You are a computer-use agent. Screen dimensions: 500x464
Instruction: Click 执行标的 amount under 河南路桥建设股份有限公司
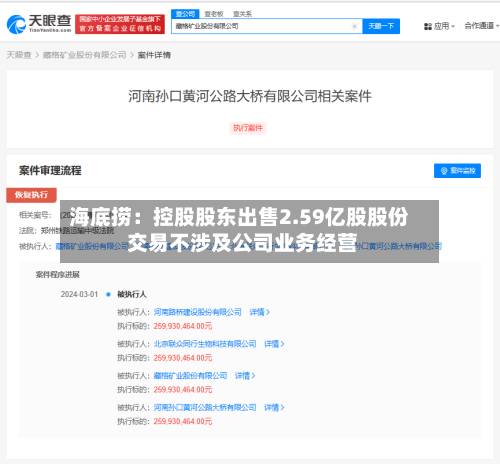click(x=183, y=326)
